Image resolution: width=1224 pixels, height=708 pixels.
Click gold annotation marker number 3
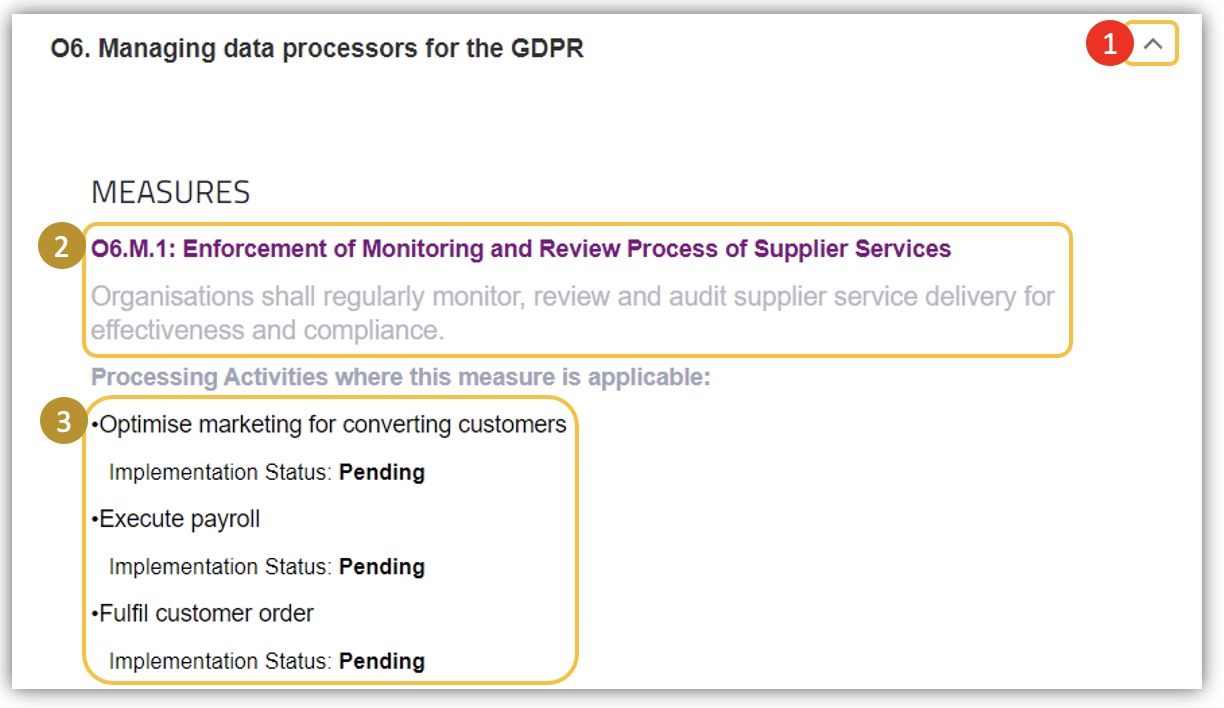[x=62, y=423]
